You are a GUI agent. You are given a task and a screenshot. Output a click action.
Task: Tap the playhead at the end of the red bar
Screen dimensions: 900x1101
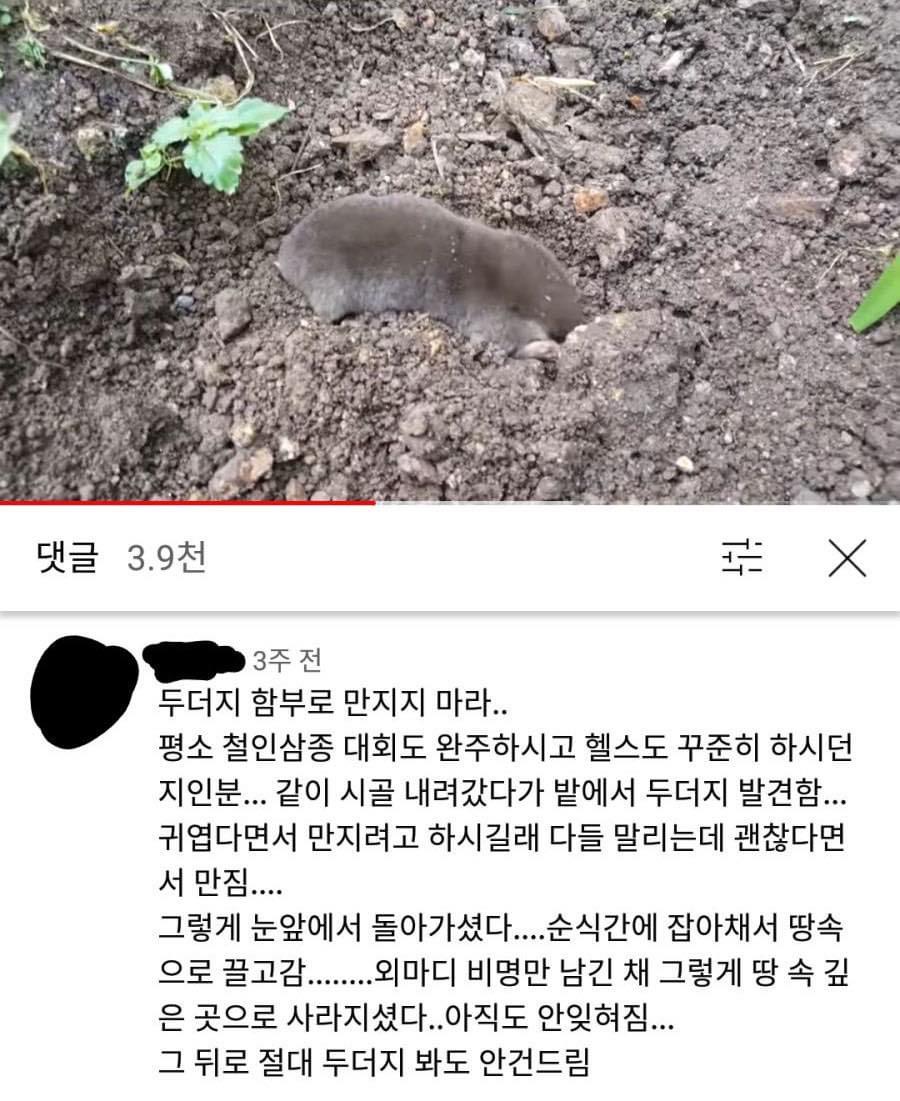tap(376, 503)
